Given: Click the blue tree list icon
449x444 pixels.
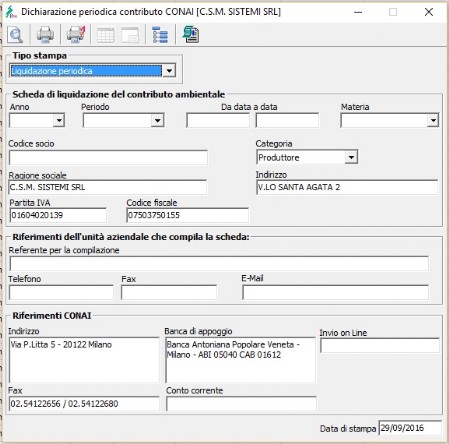Looking at the screenshot, I should click(160, 35).
